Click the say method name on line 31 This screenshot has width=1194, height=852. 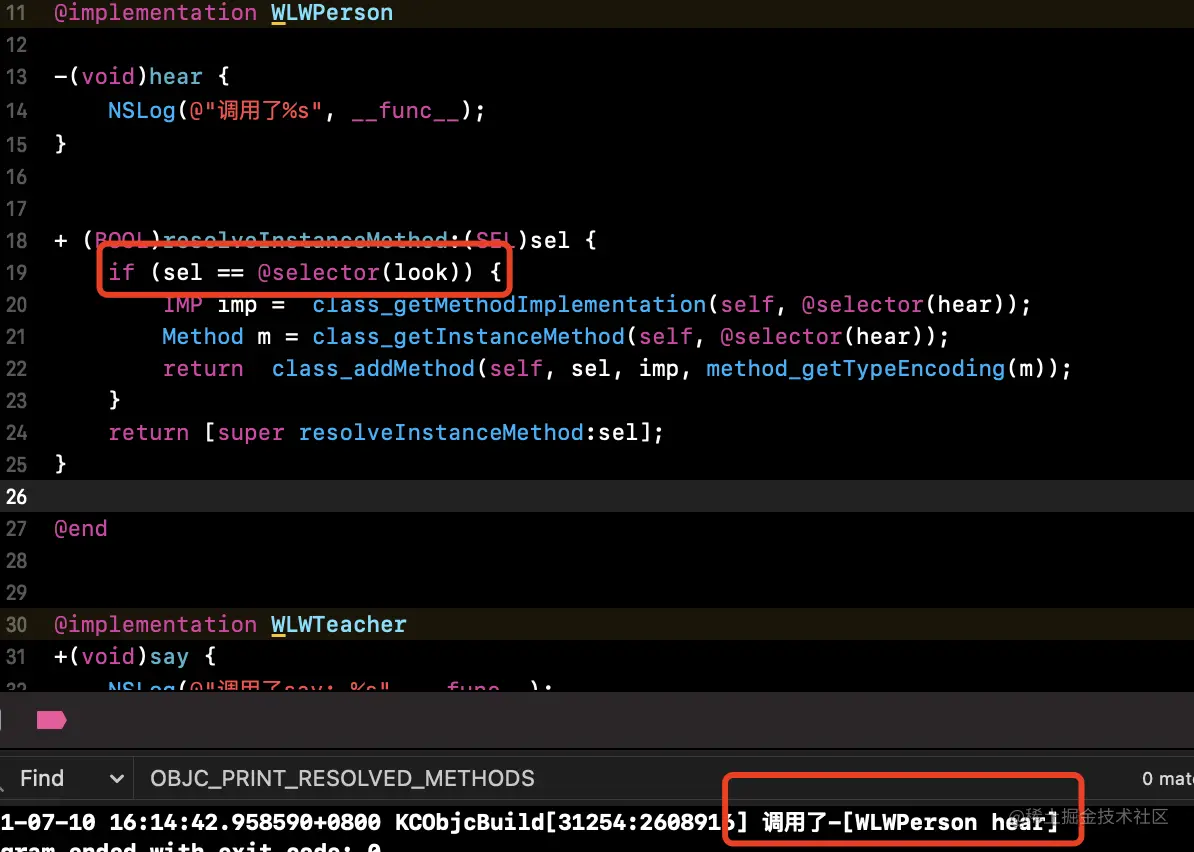tap(169, 656)
